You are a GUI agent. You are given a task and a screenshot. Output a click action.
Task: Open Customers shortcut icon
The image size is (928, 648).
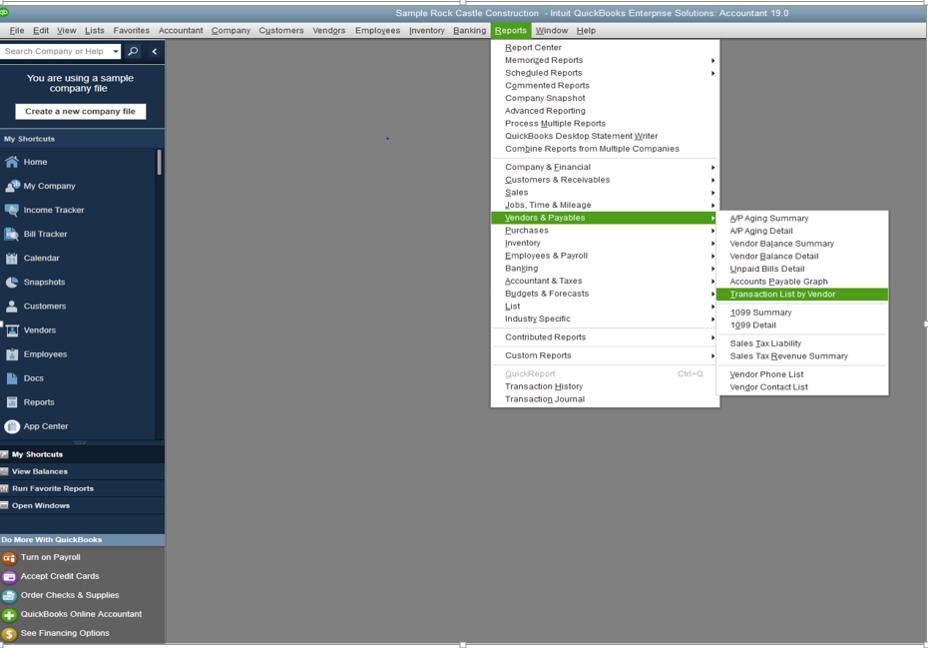coord(12,306)
